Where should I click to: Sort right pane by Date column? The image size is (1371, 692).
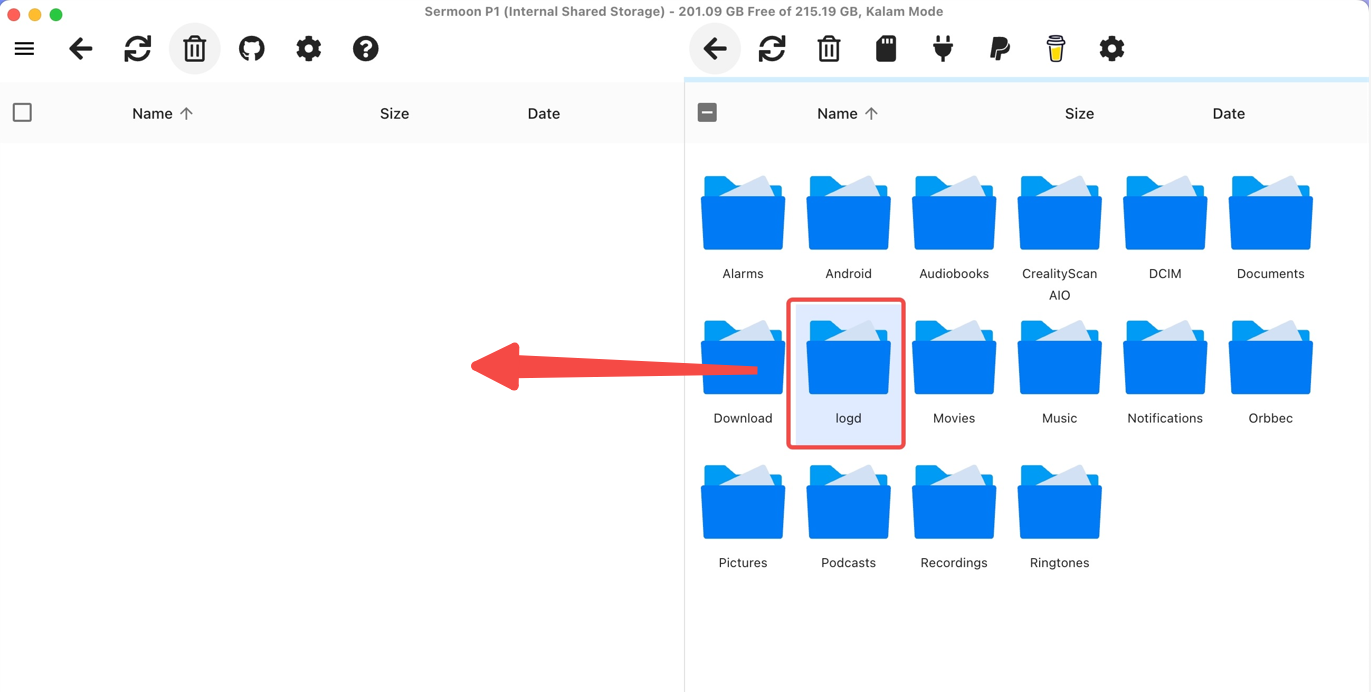coord(1229,113)
